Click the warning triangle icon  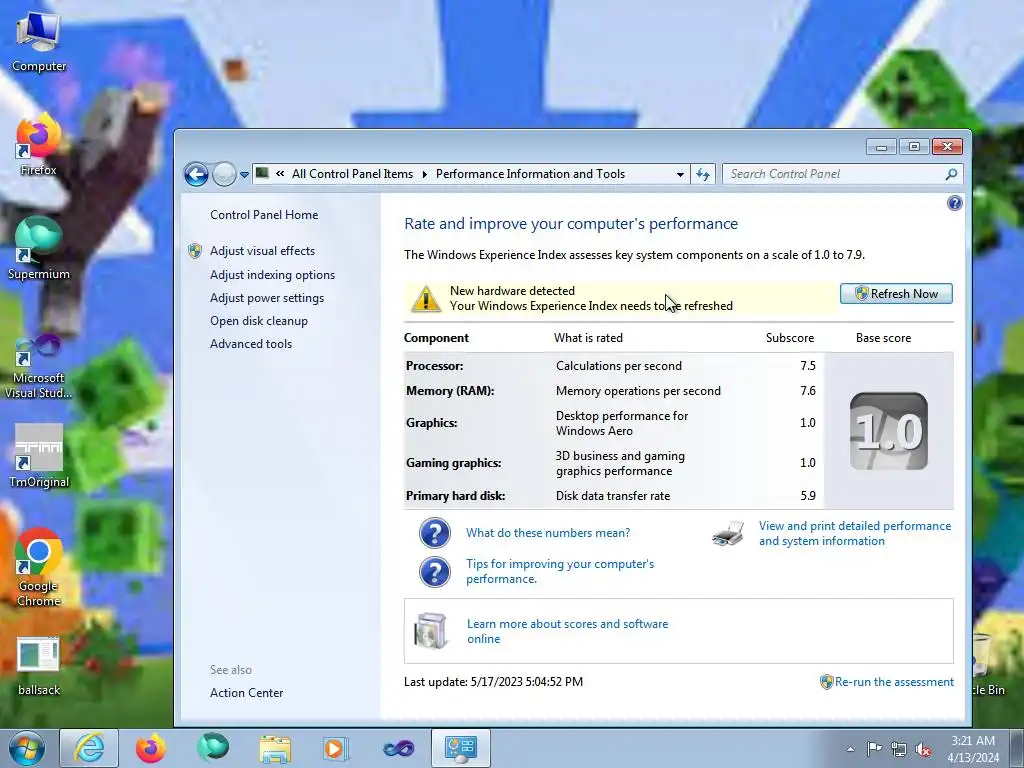[x=425, y=298]
